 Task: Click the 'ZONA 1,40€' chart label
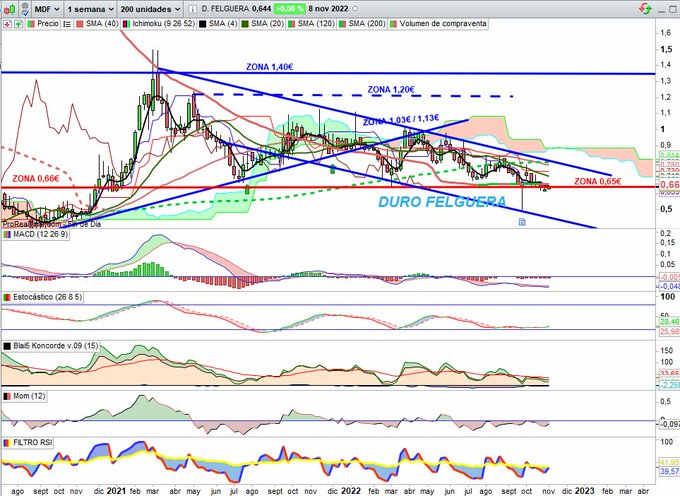click(x=269, y=67)
